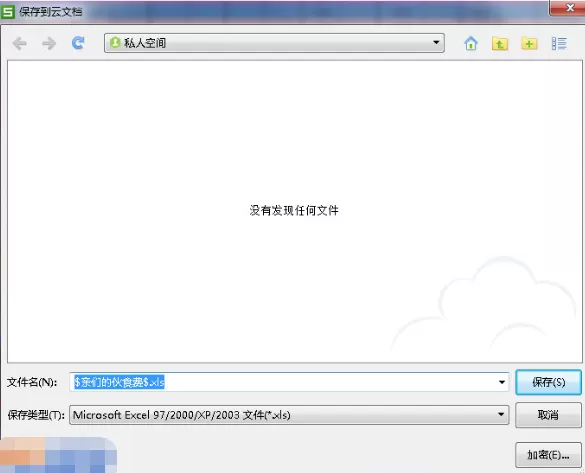Open the 保存类型 file type dropdown

[x=289, y=415]
